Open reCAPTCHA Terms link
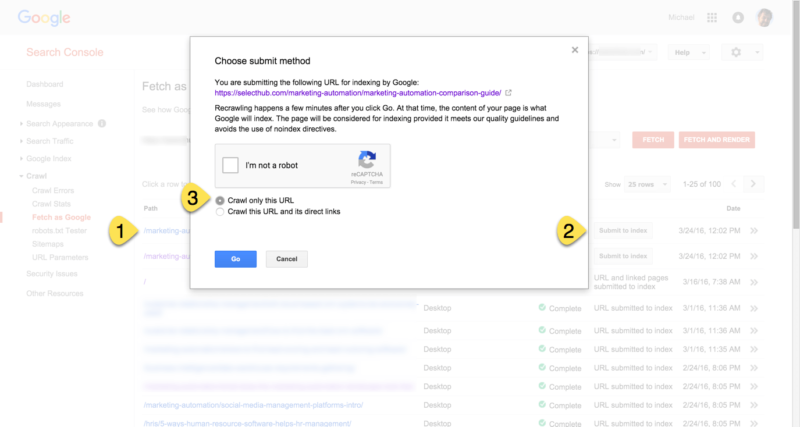 point(376,182)
